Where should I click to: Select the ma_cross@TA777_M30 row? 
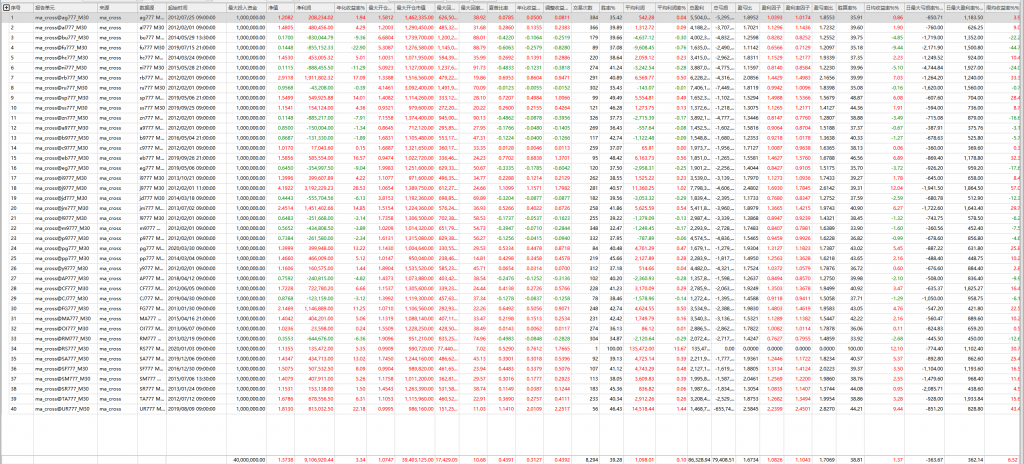[x=62, y=399]
